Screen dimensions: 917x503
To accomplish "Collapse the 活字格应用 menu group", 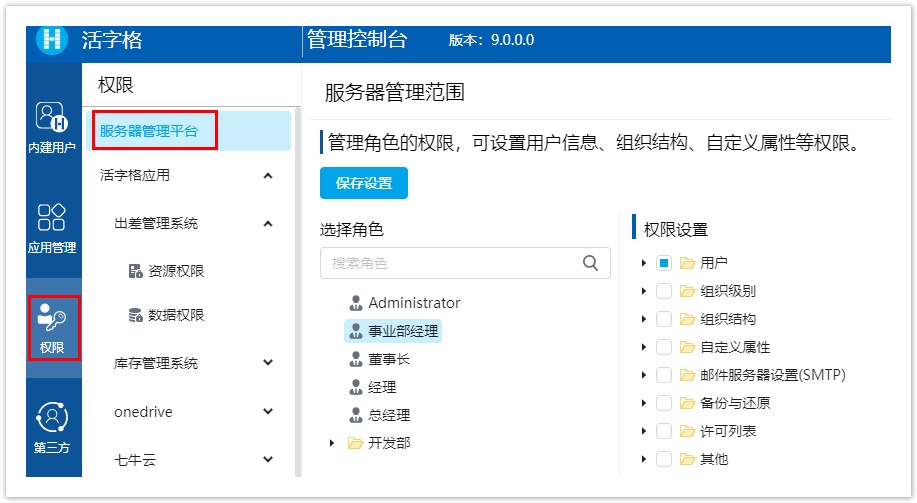I will coord(267,176).
